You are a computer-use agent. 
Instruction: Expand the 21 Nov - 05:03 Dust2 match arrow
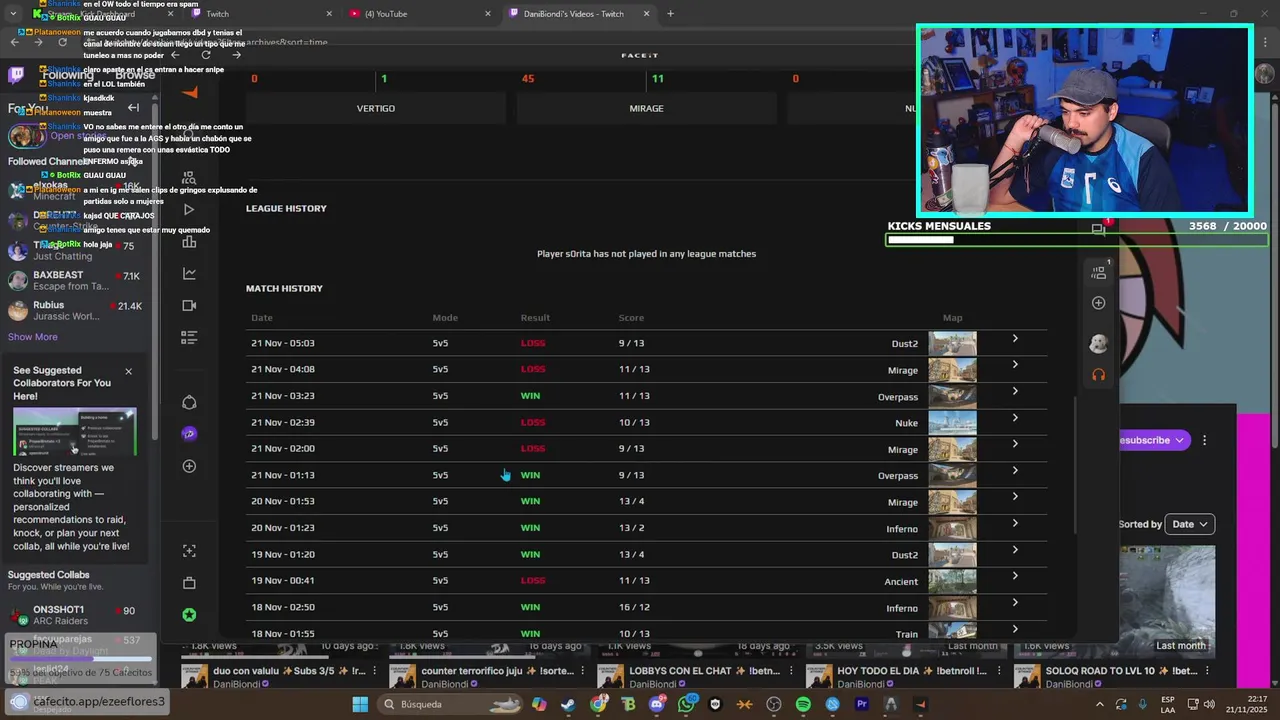tap(1015, 339)
